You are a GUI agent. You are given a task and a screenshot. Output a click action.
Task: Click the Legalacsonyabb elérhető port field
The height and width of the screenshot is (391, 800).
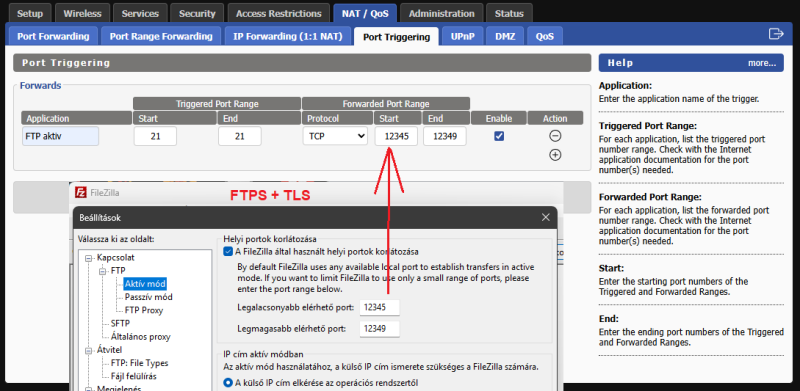pos(379,308)
